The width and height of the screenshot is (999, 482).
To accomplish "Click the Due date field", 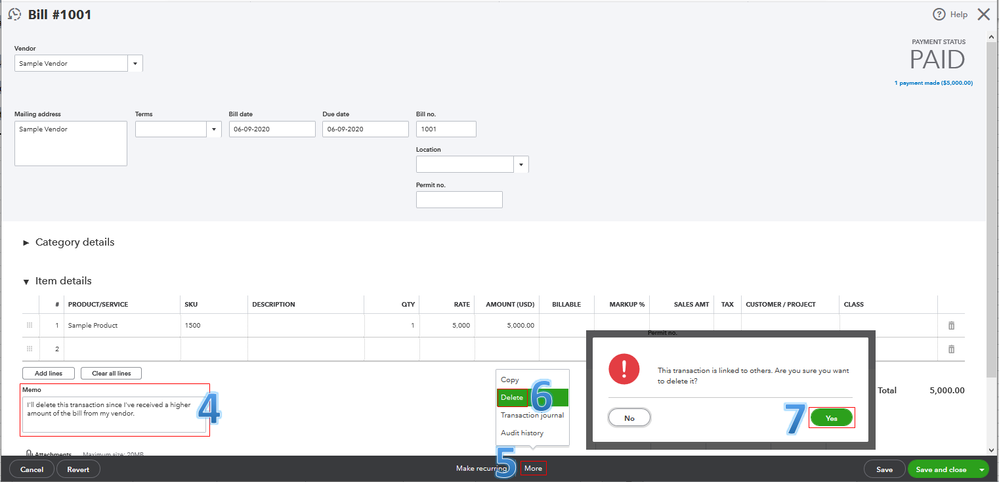I will pyautogui.click(x=365, y=129).
